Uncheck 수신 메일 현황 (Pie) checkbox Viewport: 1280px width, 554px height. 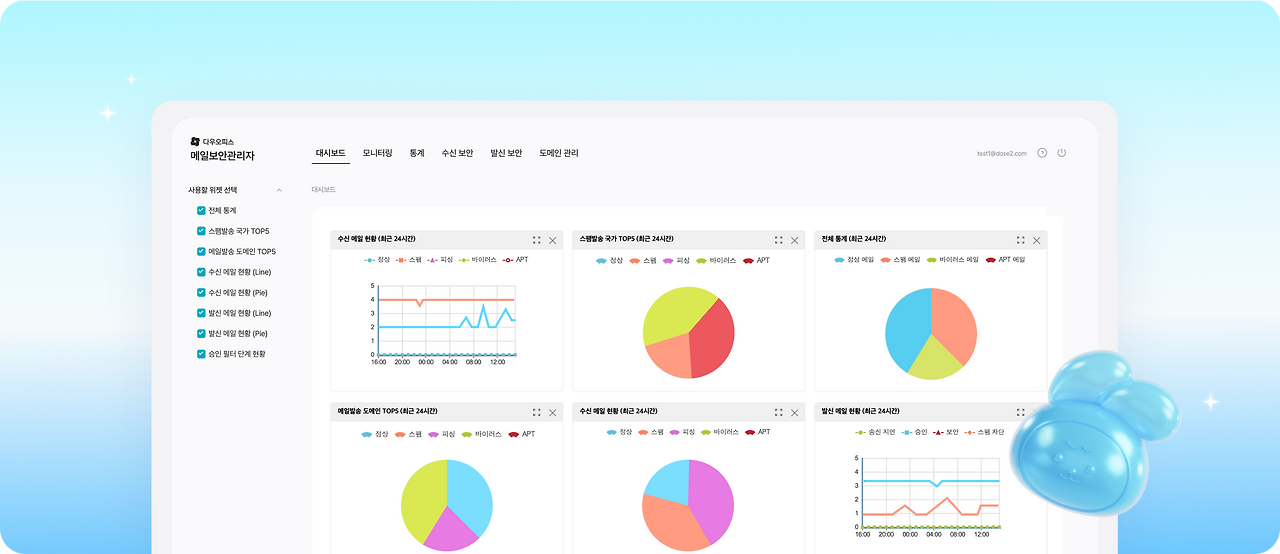201,292
